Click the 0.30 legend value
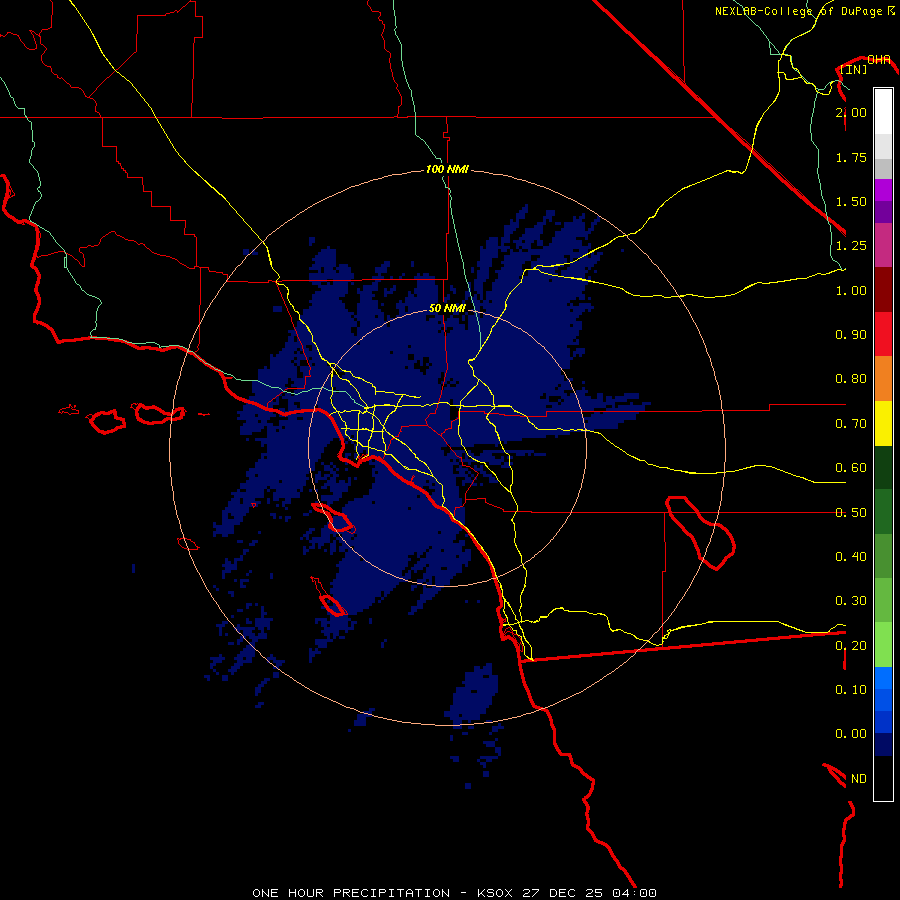 (851, 600)
